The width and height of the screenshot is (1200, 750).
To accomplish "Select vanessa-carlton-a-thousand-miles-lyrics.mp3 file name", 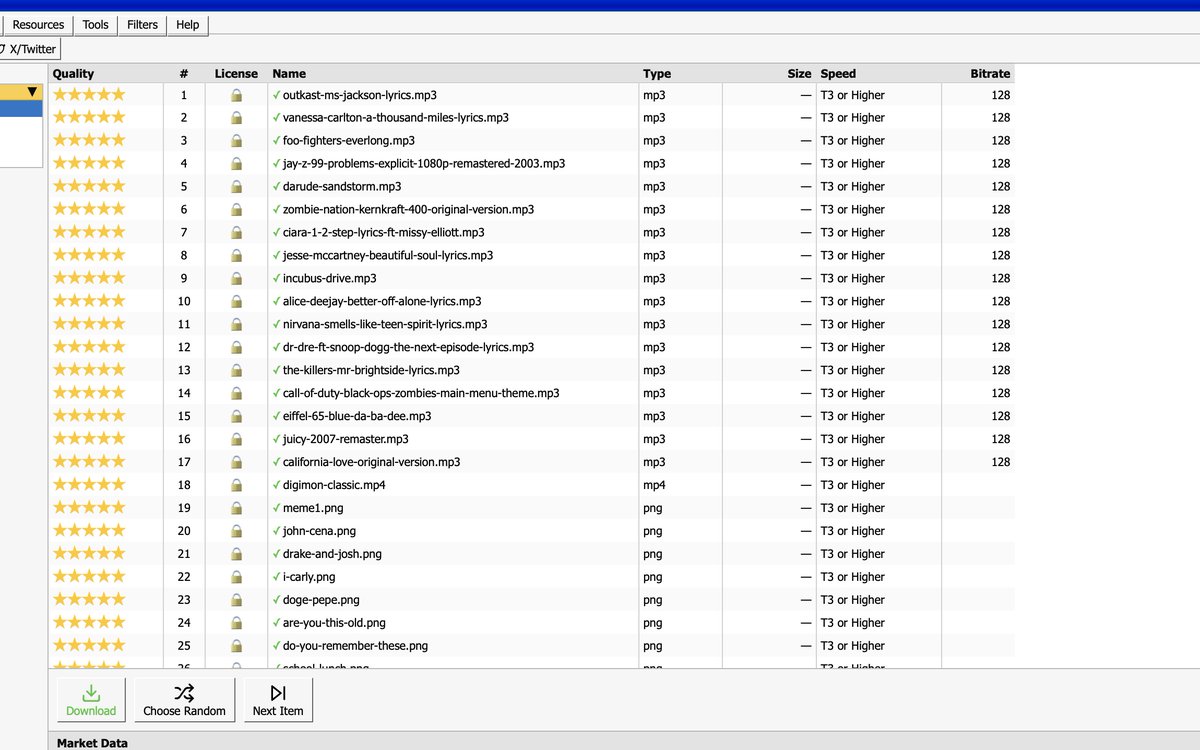I will point(396,118).
